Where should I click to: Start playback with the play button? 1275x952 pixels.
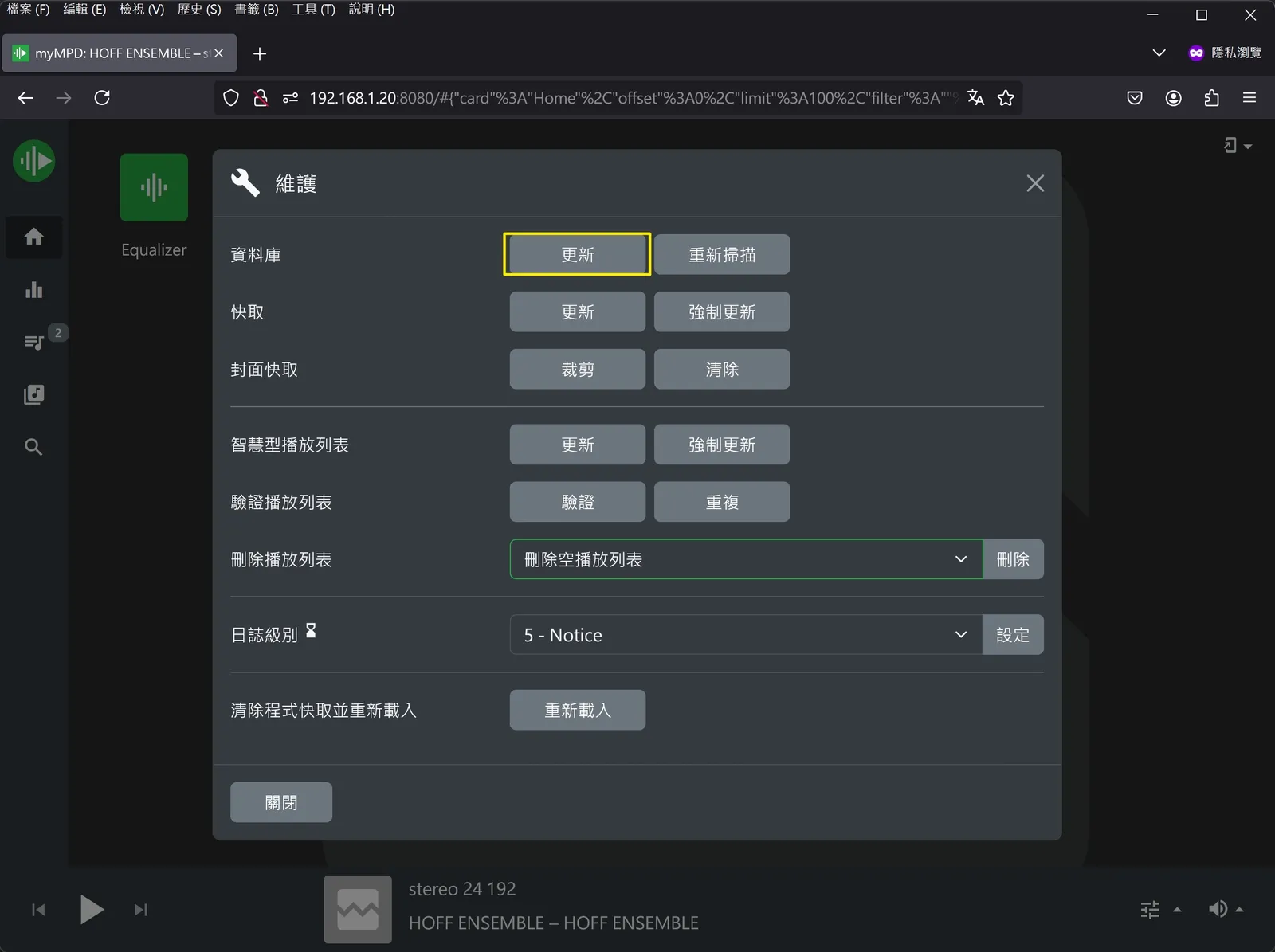tap(92, 909)
